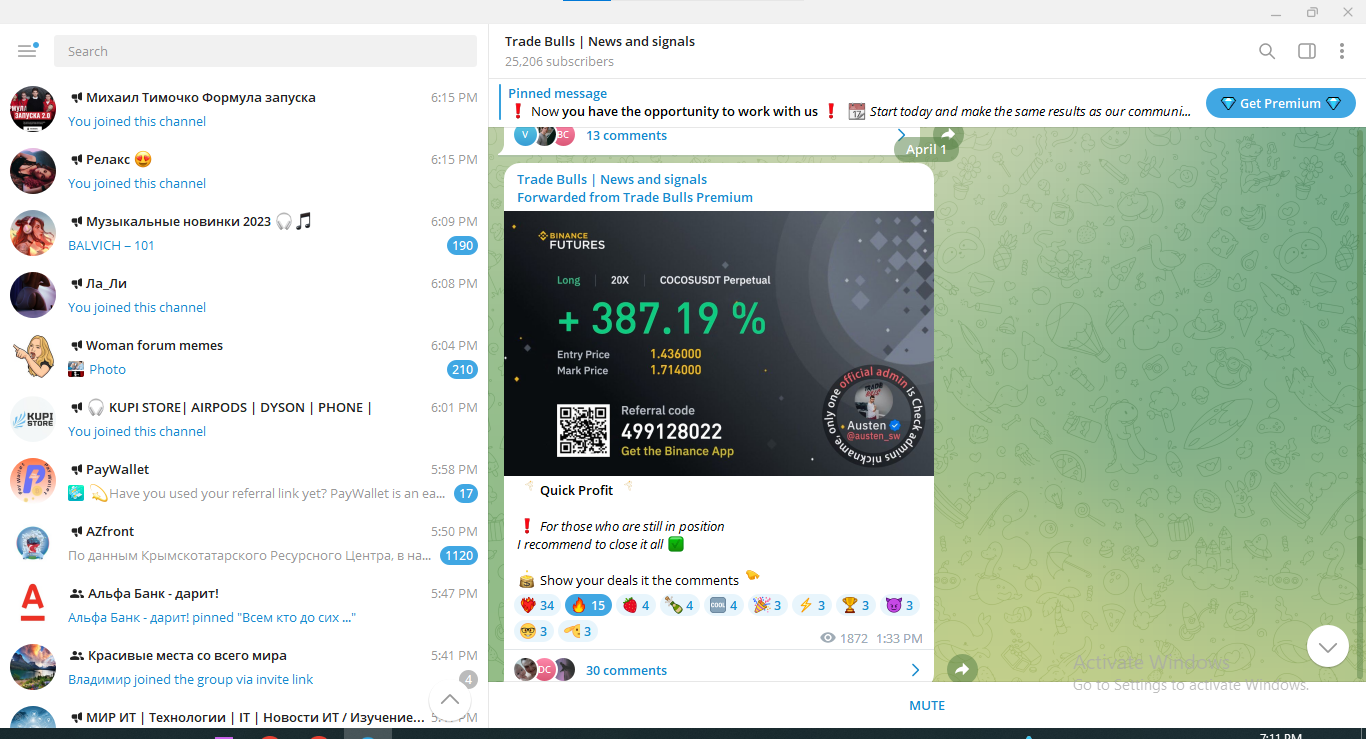The height and width of the screenshot is (739, 1366).
Task: Open Красивые места со всего мира group
Action: (x=244, y=667)
